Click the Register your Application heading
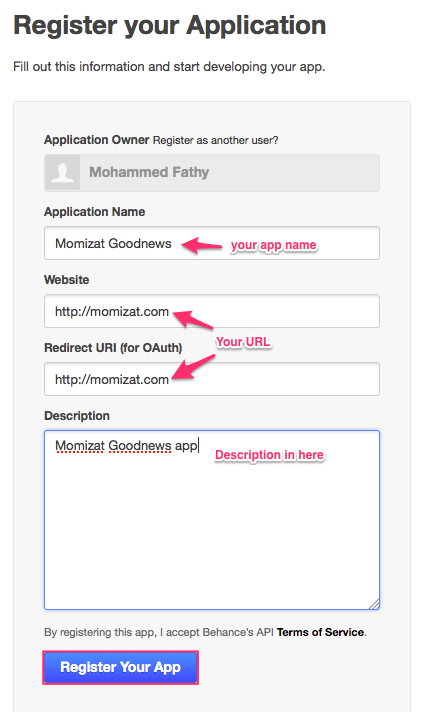The width and height of the screenshot is (424, 712). [169, 25]
